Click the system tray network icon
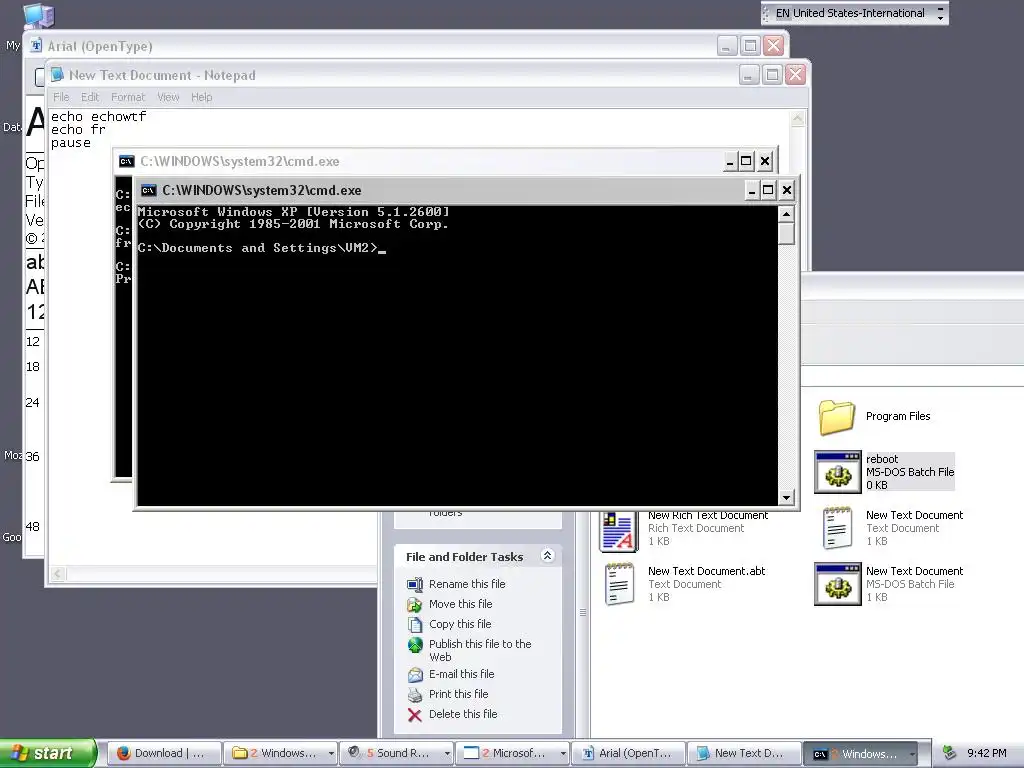The image size is (1024, 768). coord(950,753)
